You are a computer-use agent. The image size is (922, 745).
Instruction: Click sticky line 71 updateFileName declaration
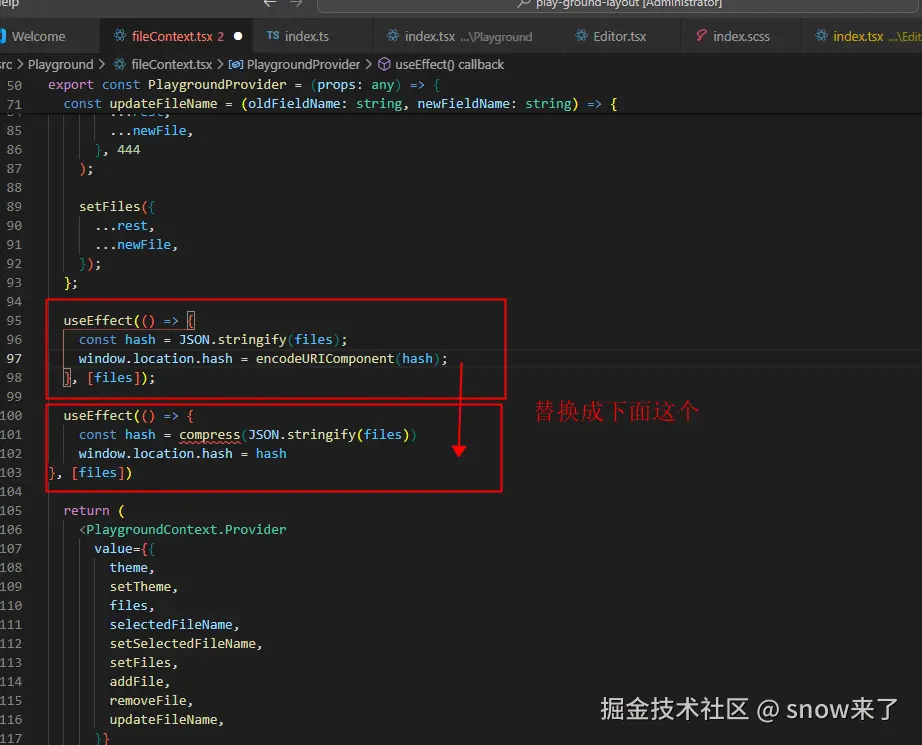point(340,104)
